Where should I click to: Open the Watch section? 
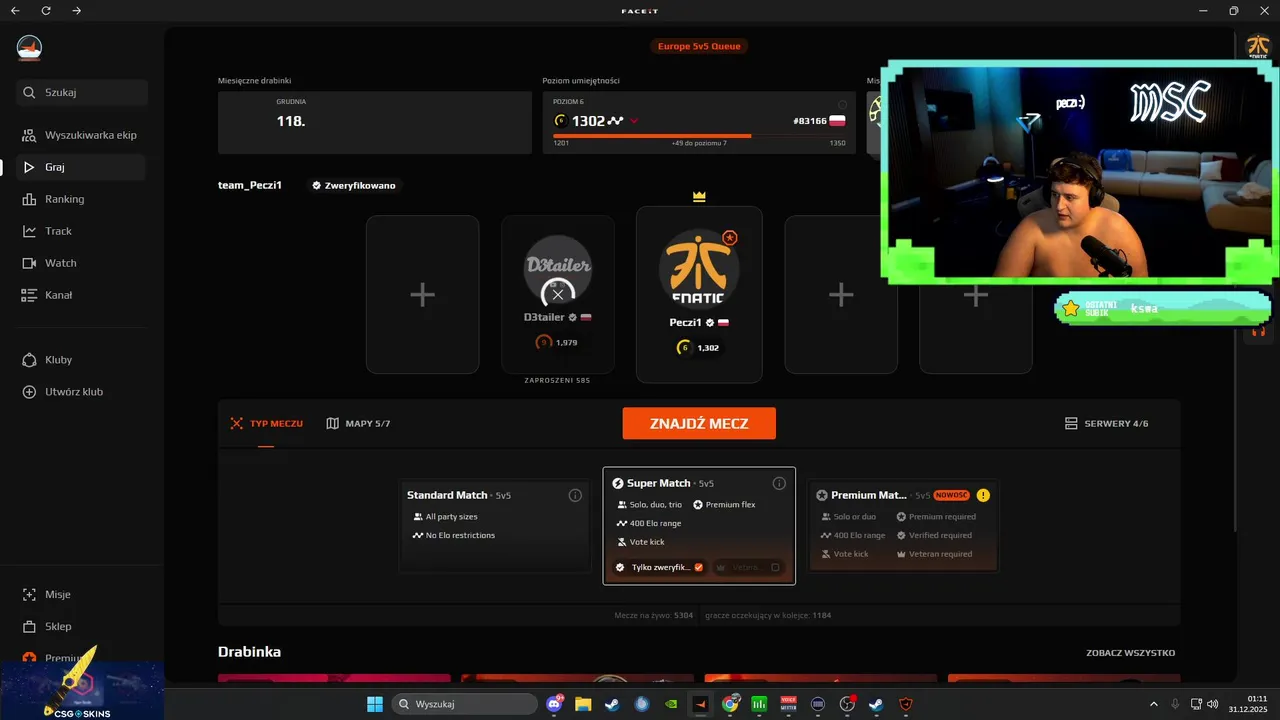click(x=82, y=263)
